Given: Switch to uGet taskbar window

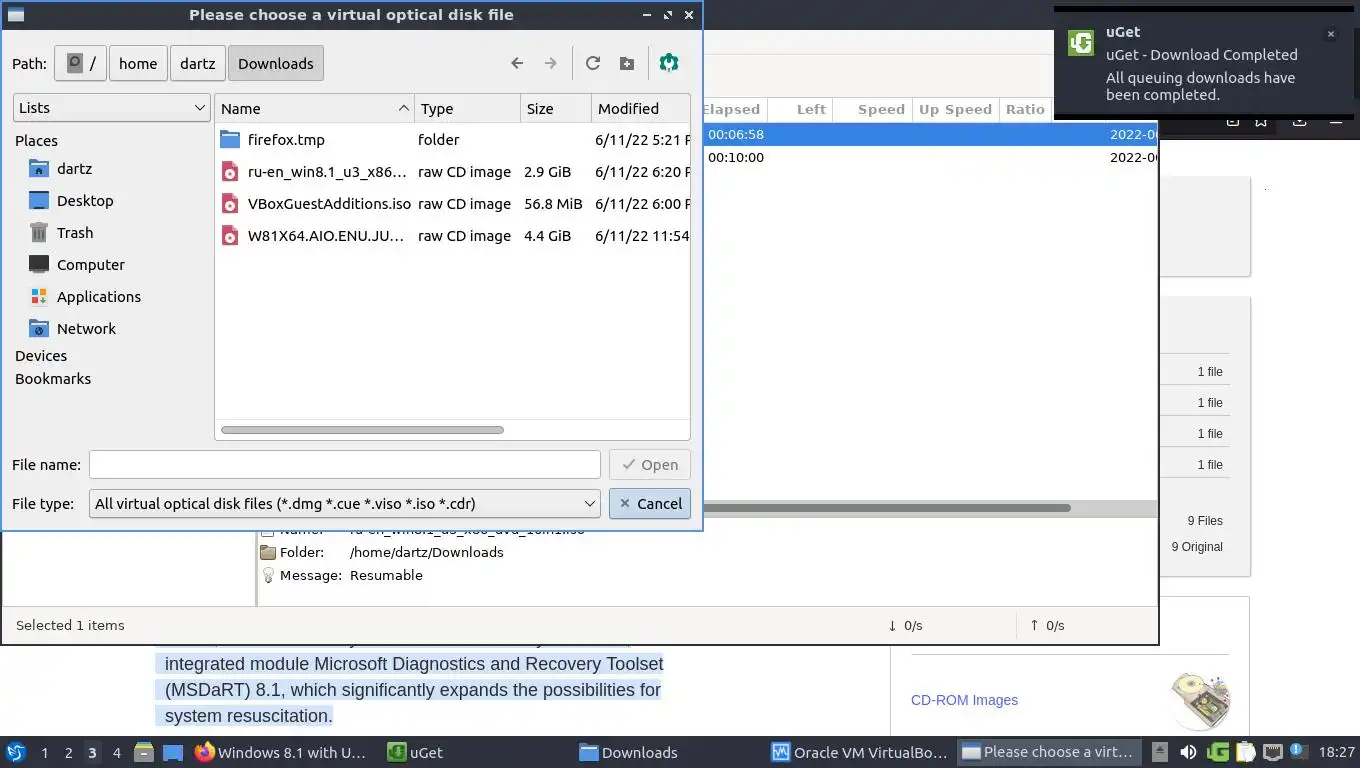Looking at the screenshot, I should [x=476, y=752].
